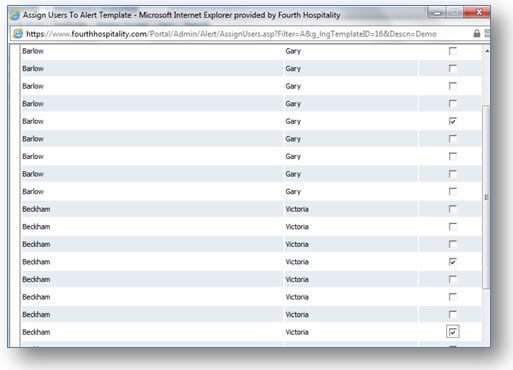The height and width of the screenshot is (370, 513).
Task: Click the page icon beside the https address
Action: click(x=18, y=34)
